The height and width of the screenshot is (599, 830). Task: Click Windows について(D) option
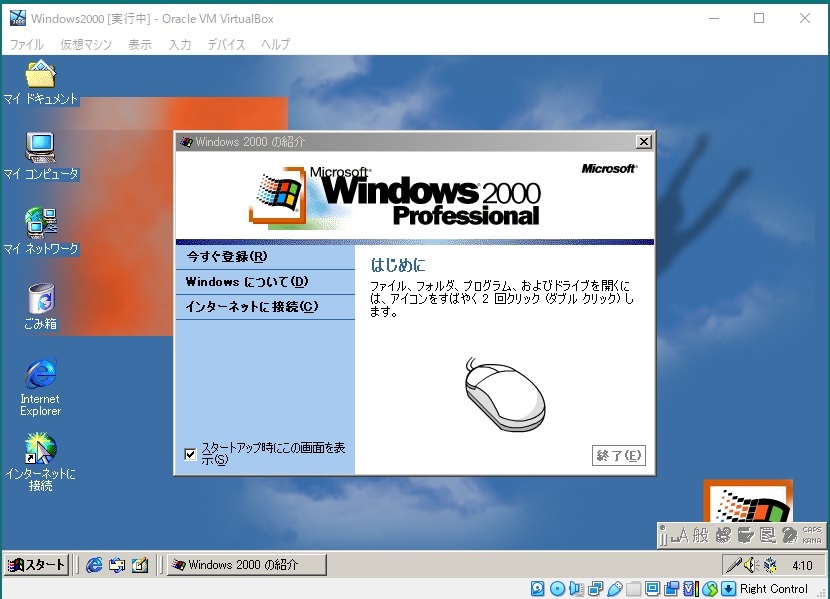pos(265,282)
